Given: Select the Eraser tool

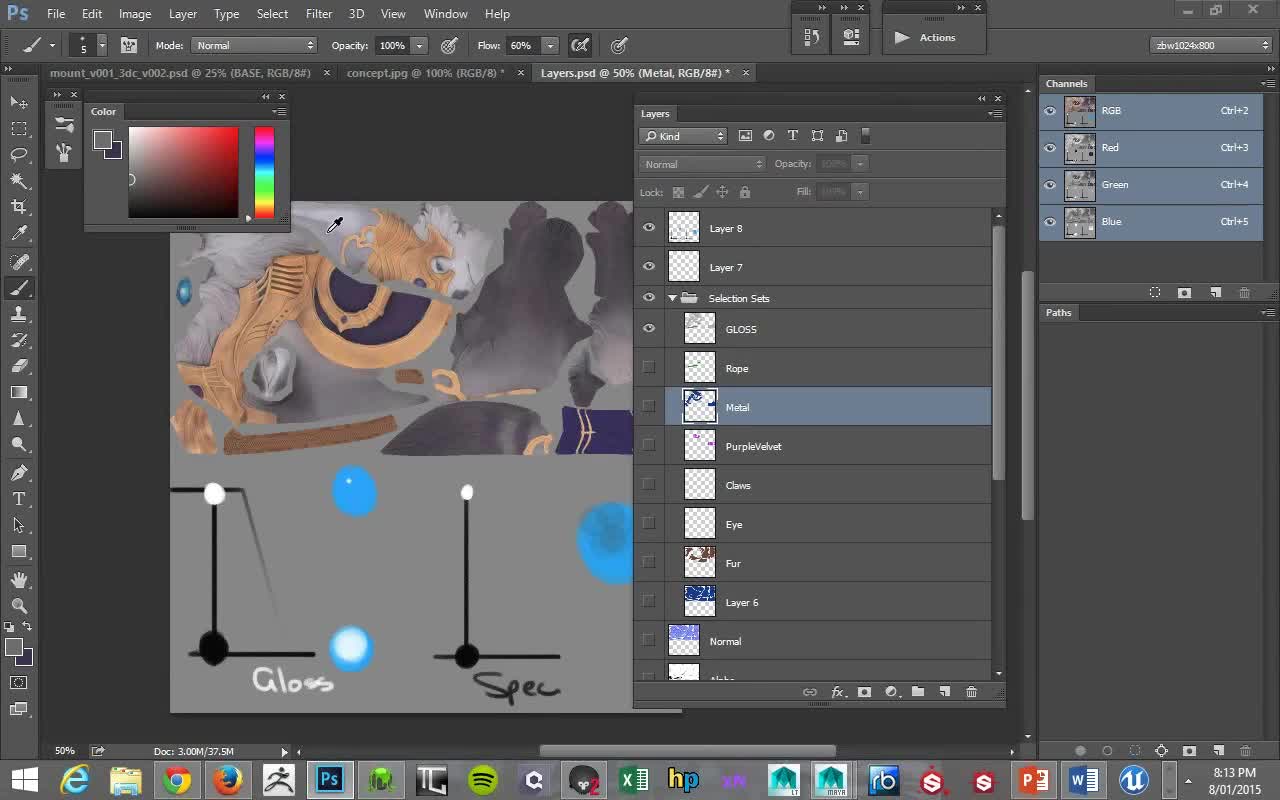Looking at the screenshot, I should click(x=19, y=366).
